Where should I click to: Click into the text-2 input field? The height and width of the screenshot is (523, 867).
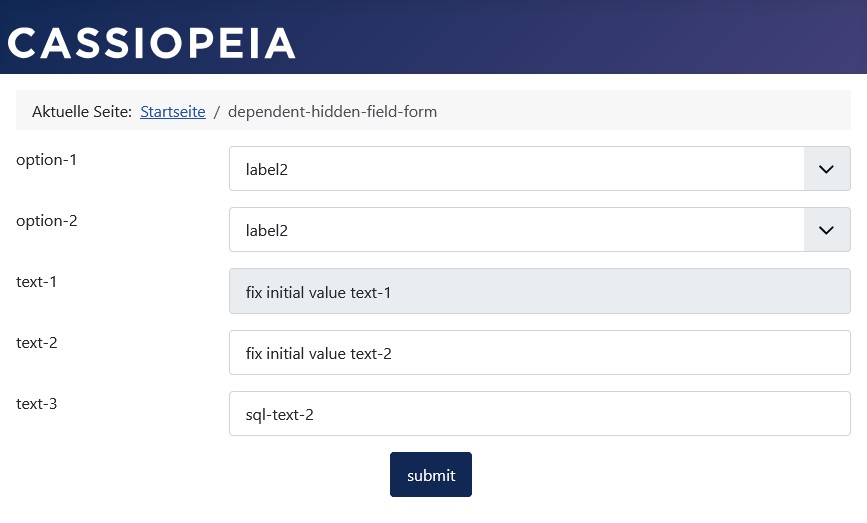[x=539, y=353]
